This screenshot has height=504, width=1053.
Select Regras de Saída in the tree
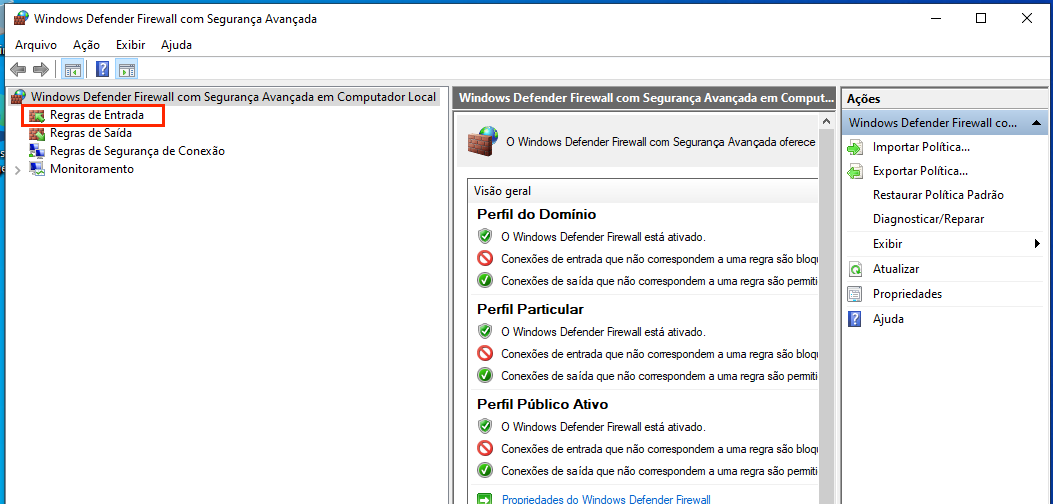pos(91,133)
